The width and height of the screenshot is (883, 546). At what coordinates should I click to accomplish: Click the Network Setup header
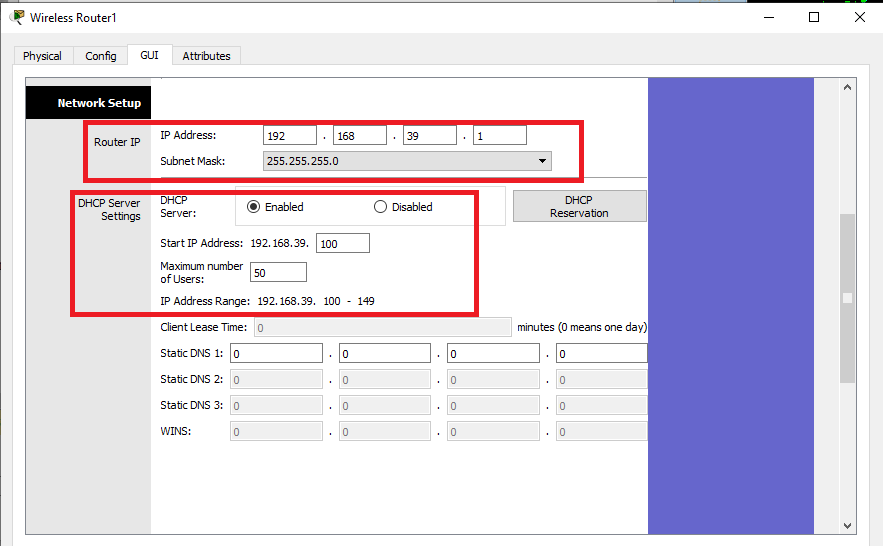click(x=88, y=102)
